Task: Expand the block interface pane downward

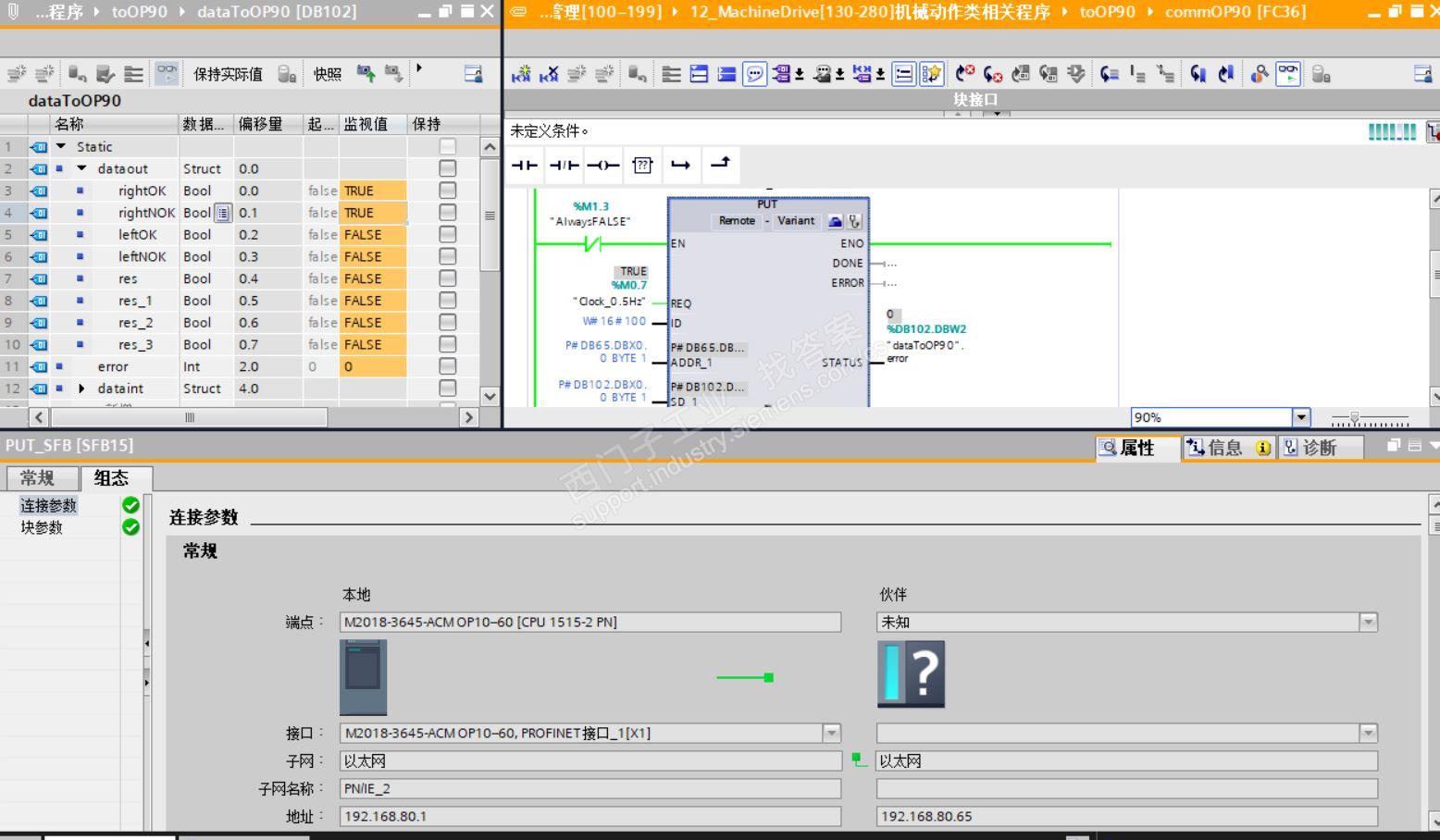Action: click(997, 114)
